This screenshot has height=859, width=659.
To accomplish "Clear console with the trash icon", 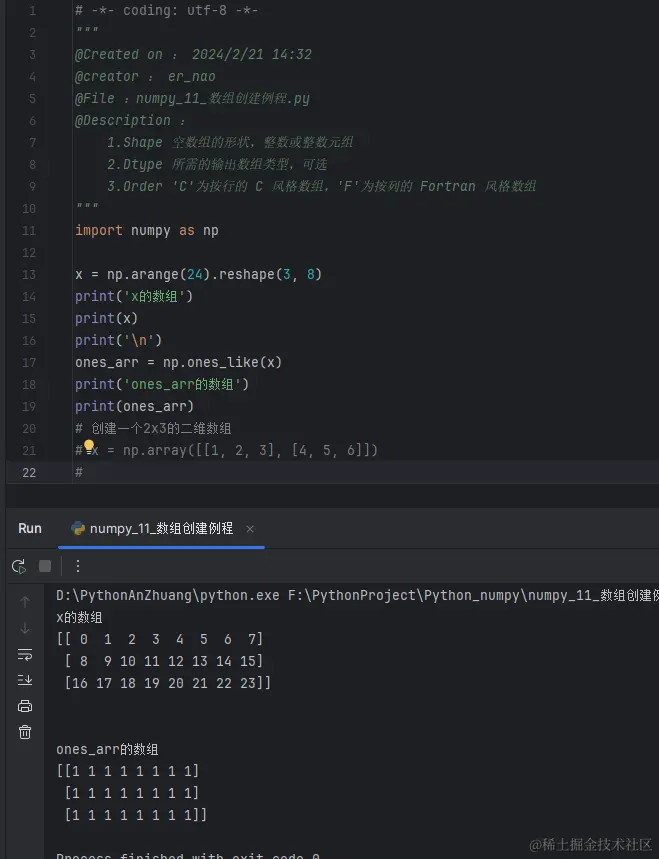I will pos(25,732).
